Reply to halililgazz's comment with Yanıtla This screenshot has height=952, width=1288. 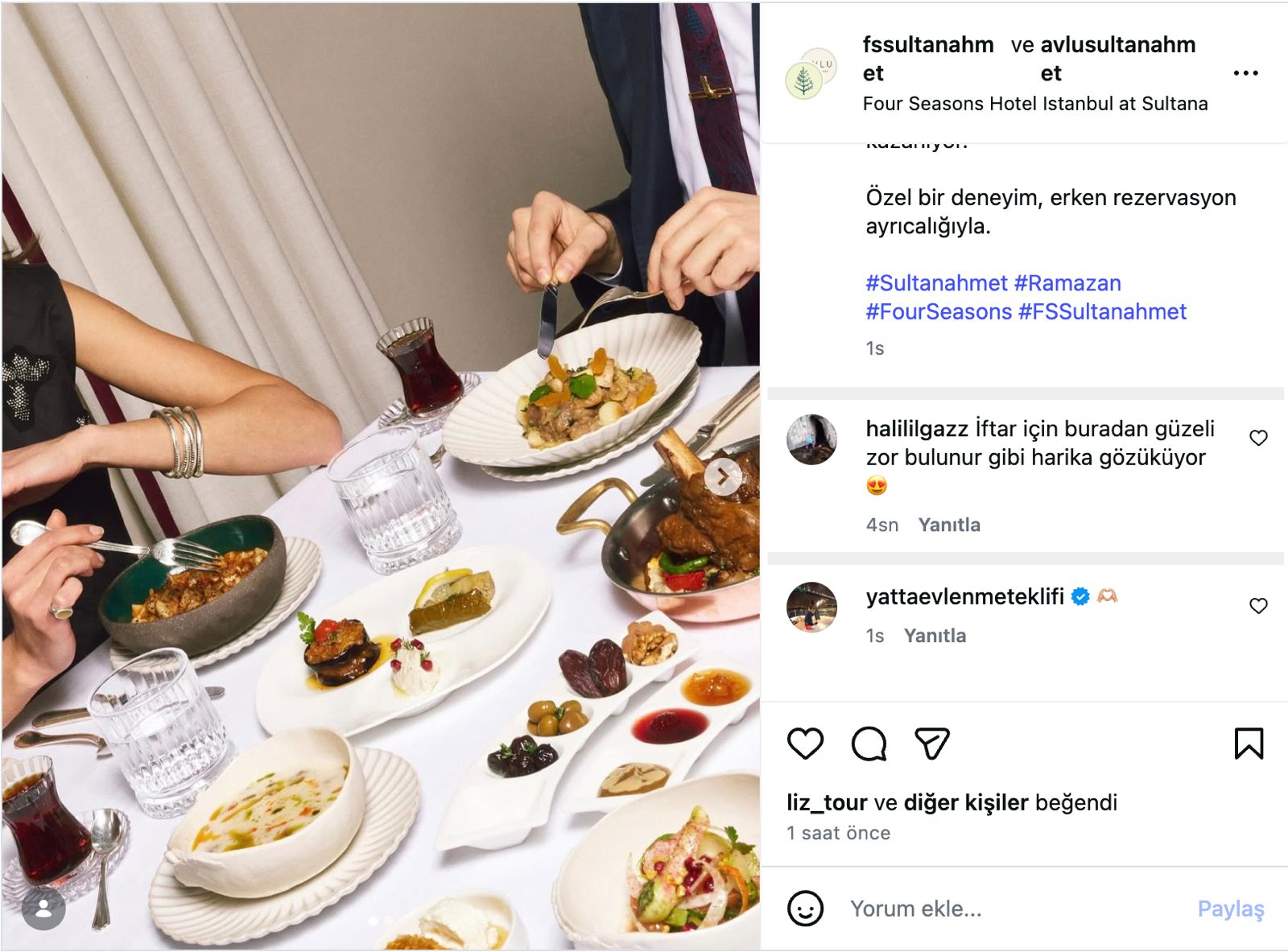tap(949, 525)
